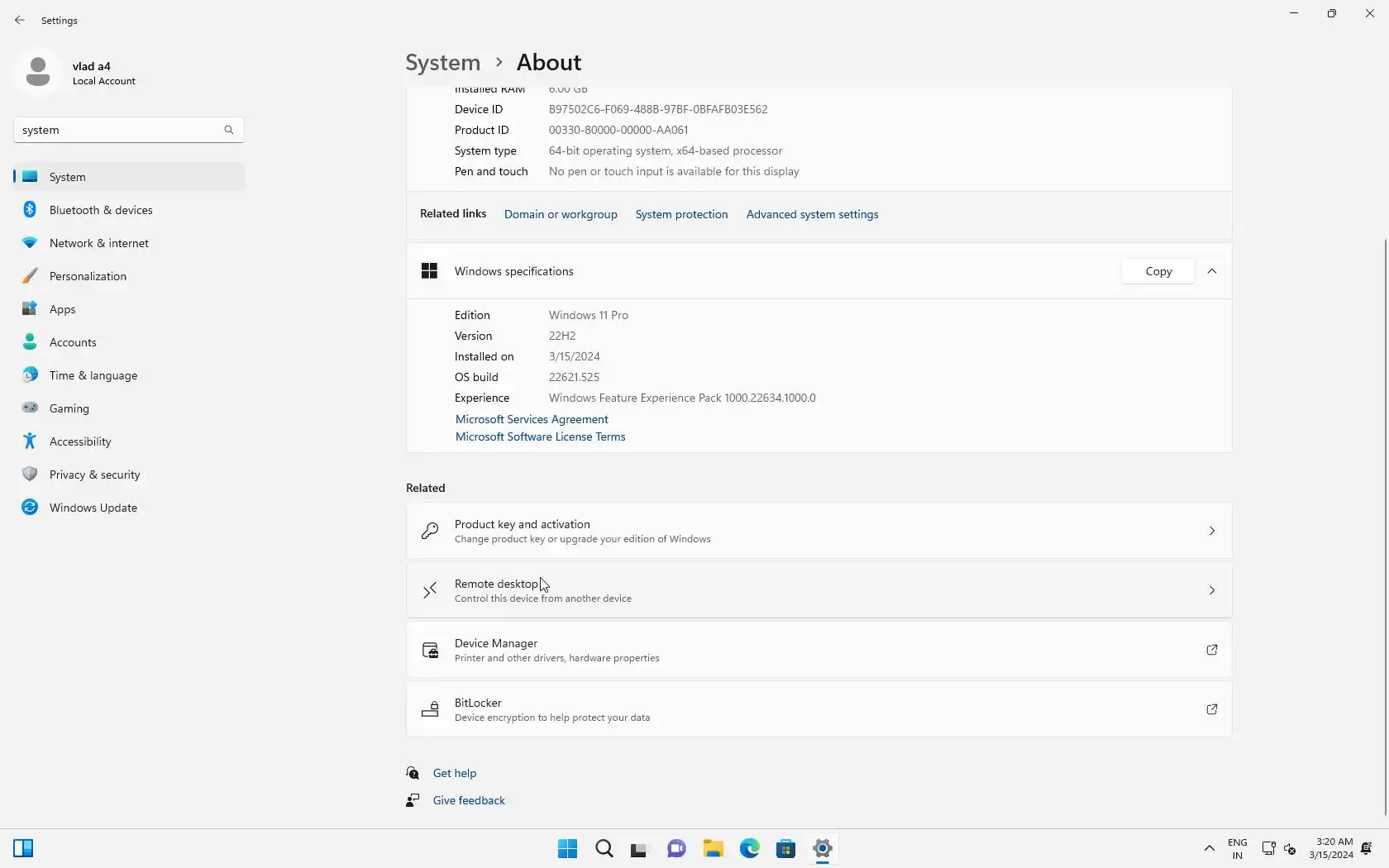Switch the ENG IN input language
This screenshot has height=868, width=1389.
coord(1238,849)
